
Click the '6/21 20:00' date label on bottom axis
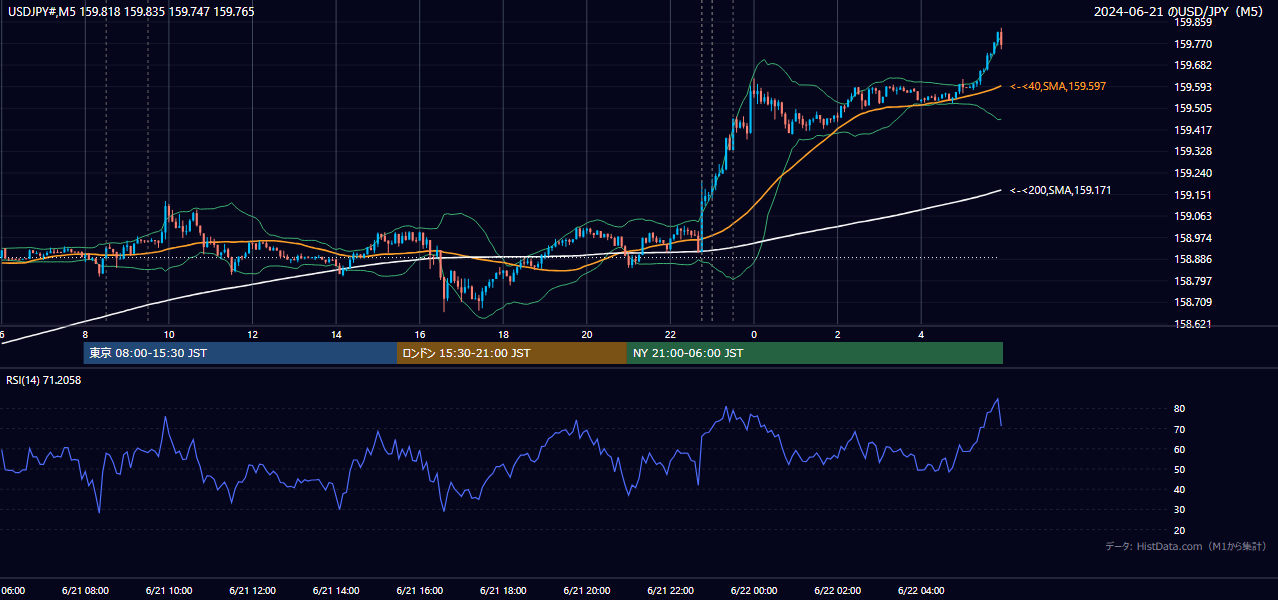click(586, 591)
